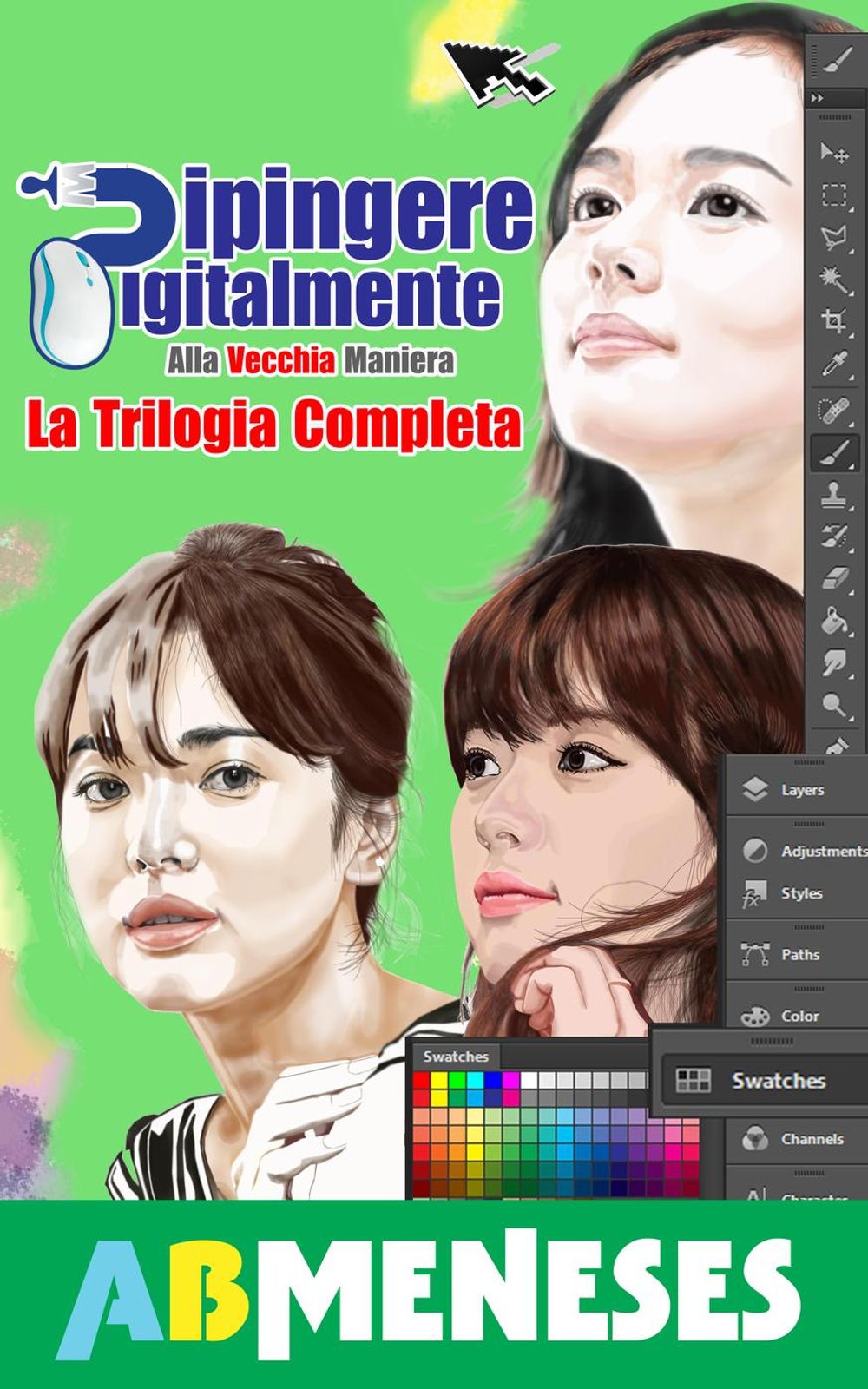
Task: Open the Channels panel
Action: pos(811,1139)
